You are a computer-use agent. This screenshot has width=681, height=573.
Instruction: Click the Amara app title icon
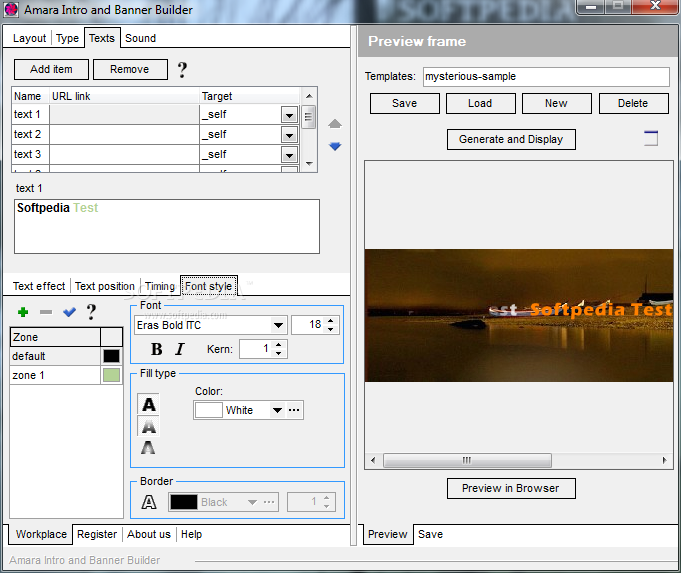[x=11, y=10]
